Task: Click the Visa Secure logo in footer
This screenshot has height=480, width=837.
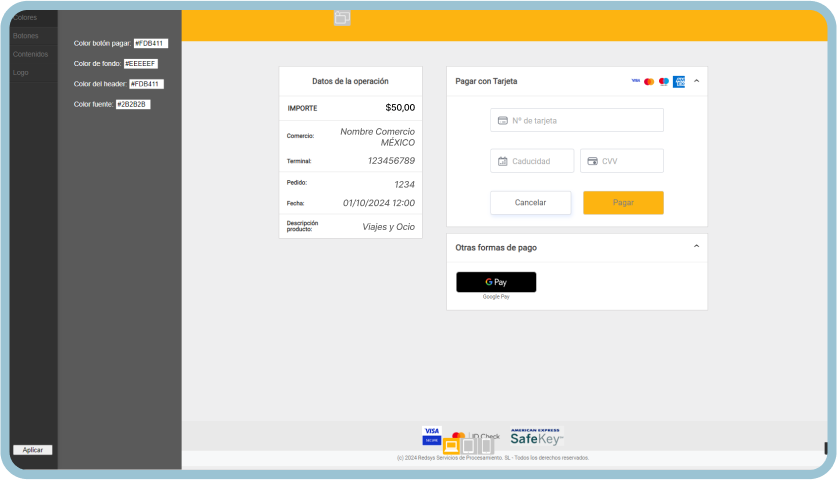Action: click(431, 435)
